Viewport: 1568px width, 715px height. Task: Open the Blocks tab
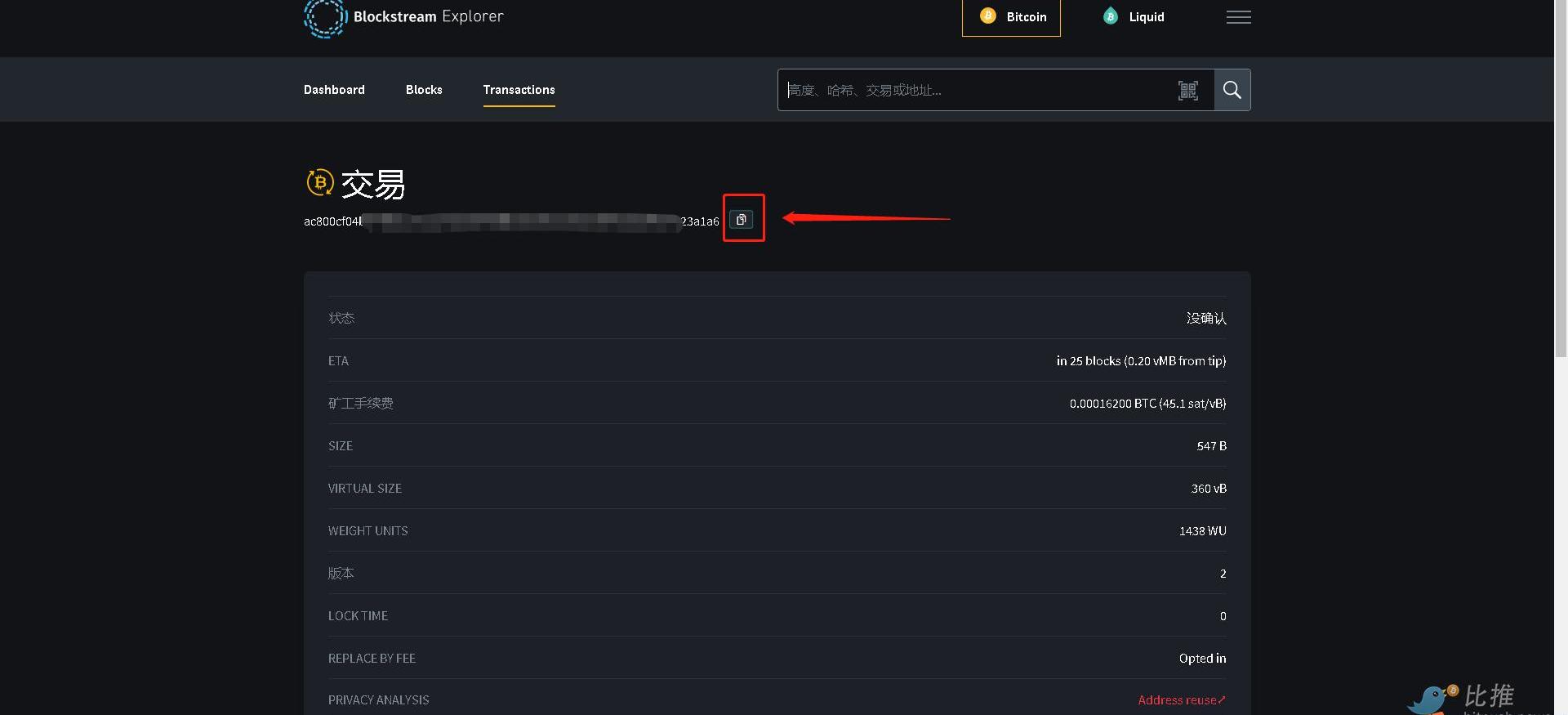coord(424,90)
